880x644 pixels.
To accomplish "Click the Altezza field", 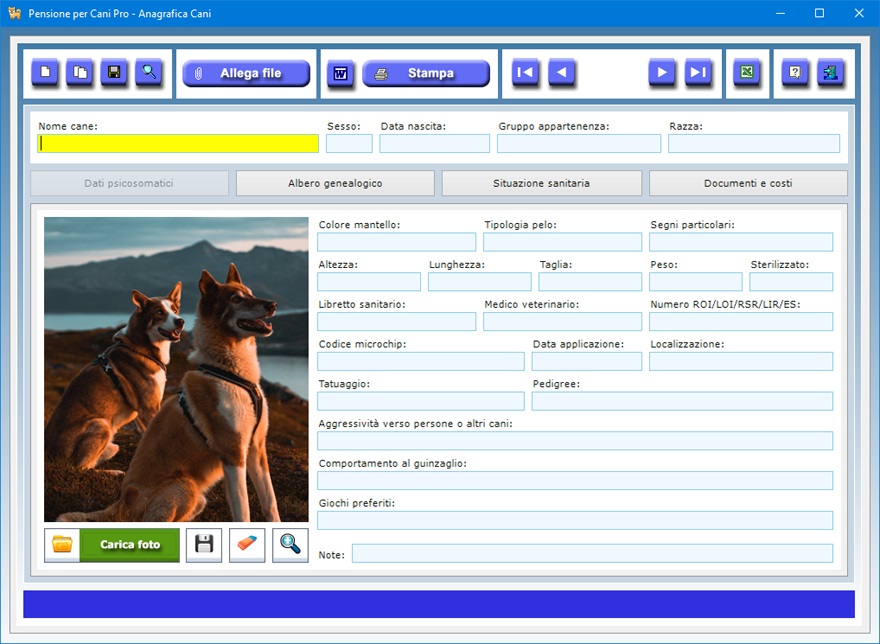I will coord(369,282).
